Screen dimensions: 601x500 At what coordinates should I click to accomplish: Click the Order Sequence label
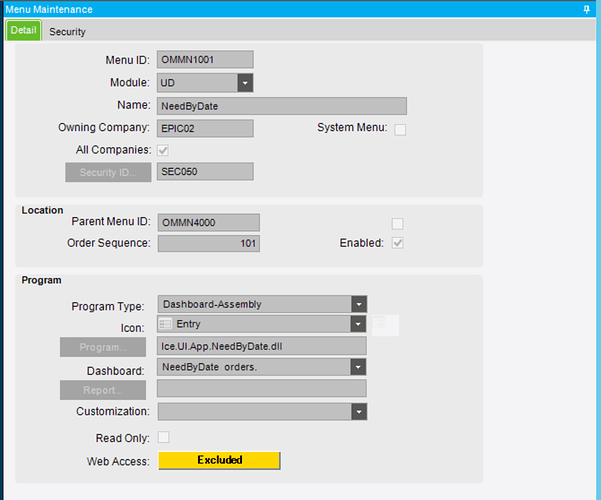click(x=108, y=243)
